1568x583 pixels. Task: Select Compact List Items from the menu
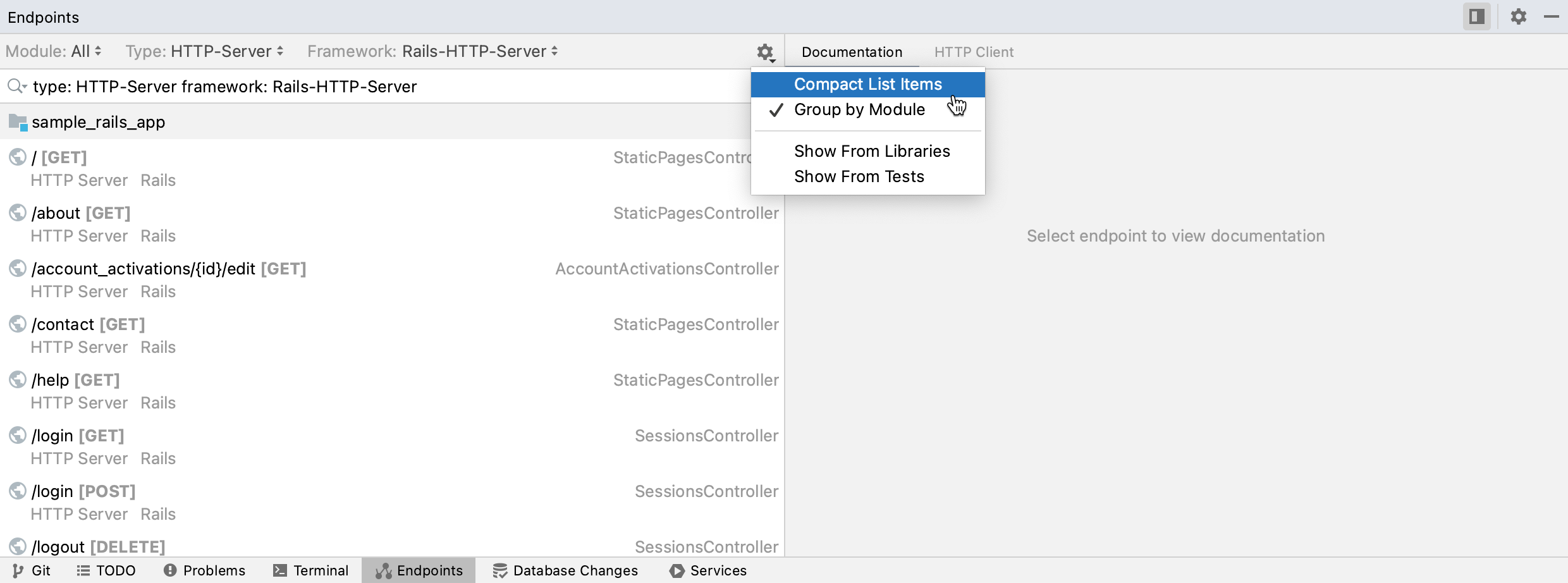[867, 83]
